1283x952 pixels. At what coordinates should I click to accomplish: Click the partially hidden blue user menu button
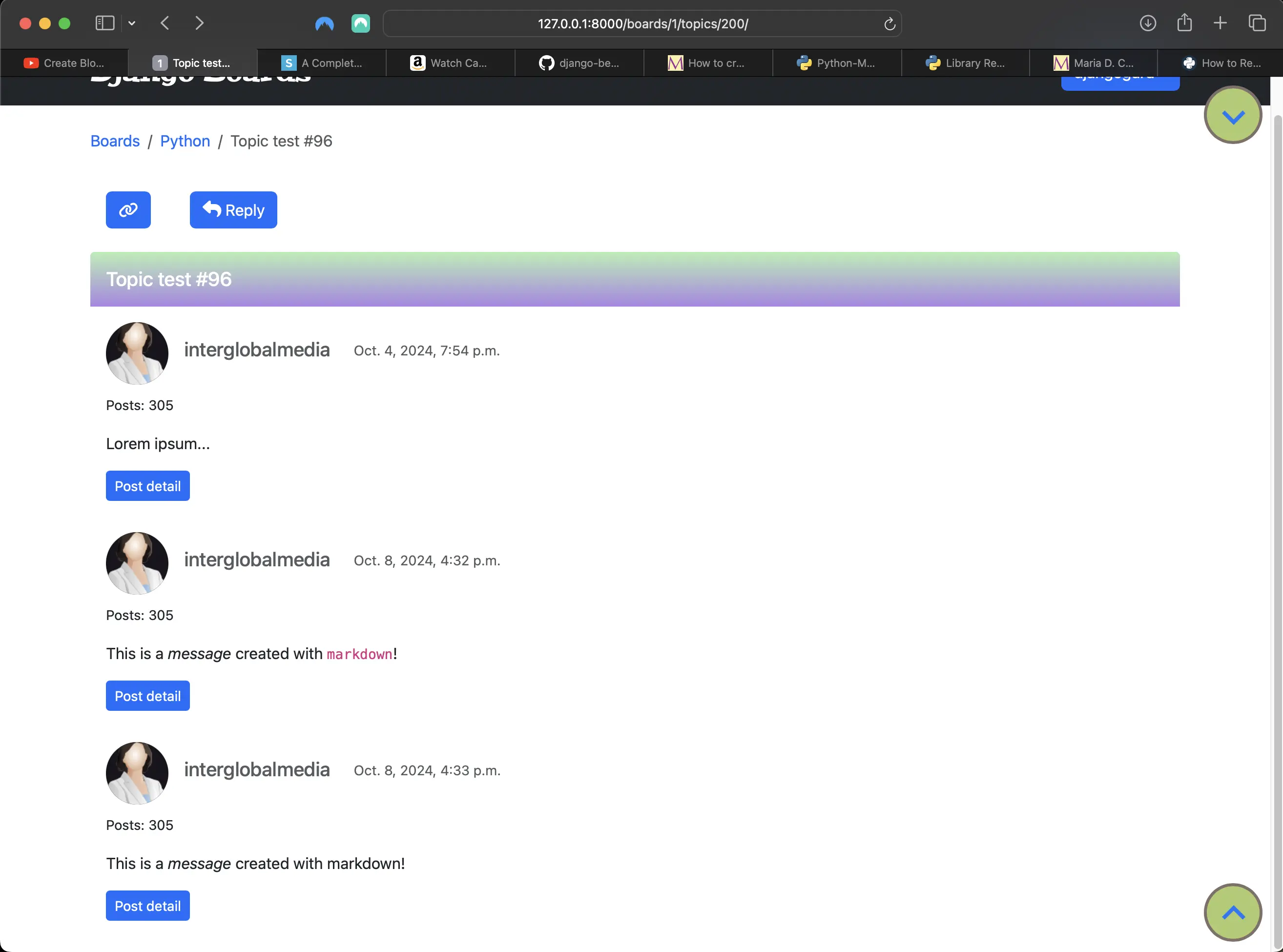pos(1120,83)
